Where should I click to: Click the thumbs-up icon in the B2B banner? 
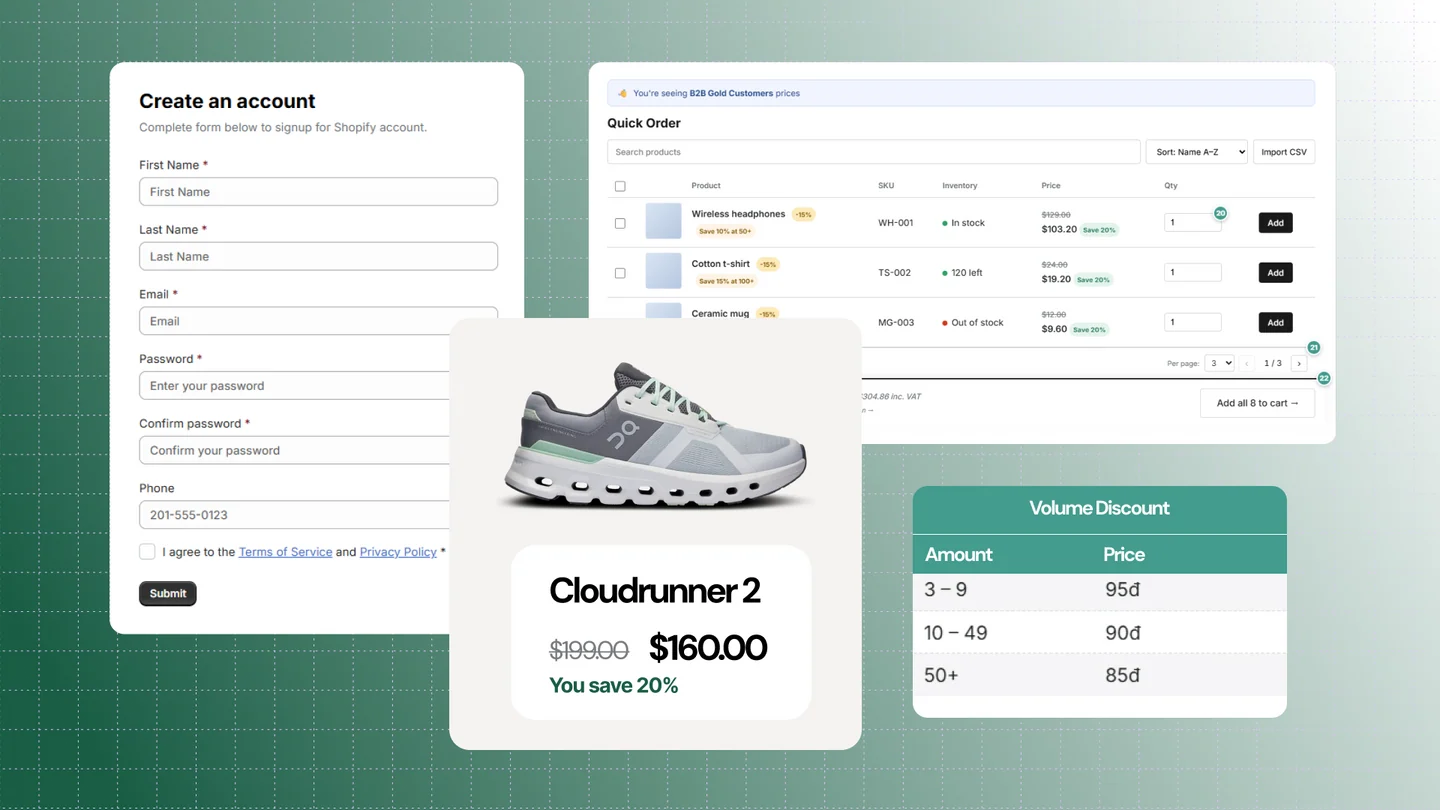point(622,94)
